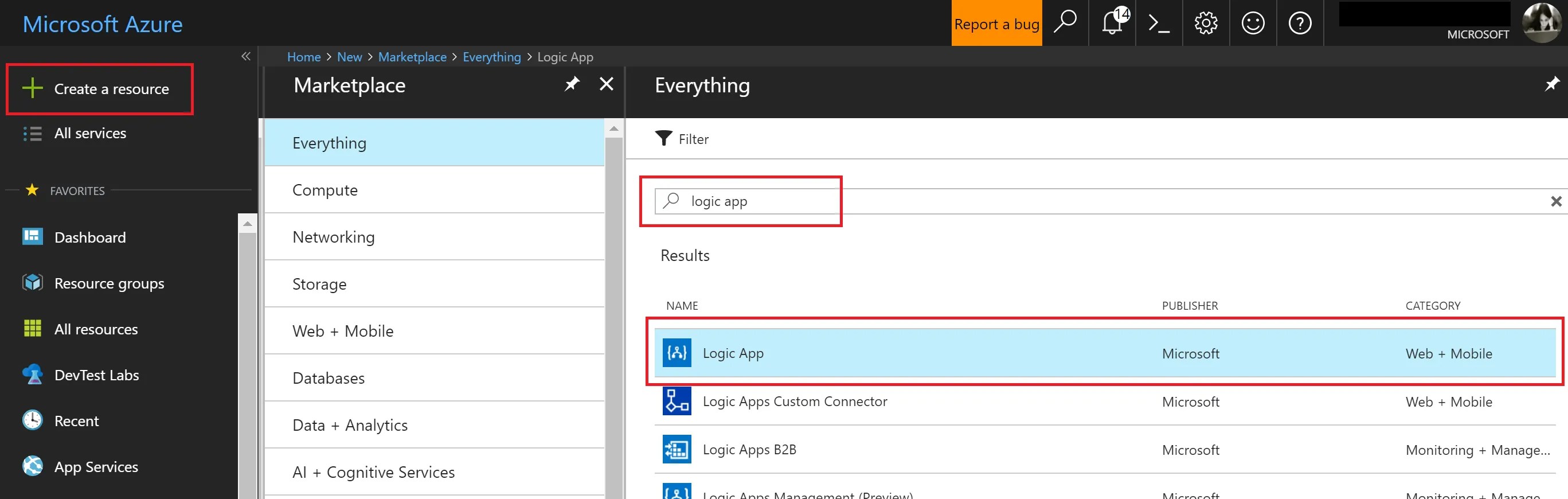Launch Cloud Shell from the top bar
Viewport: 1568px width, 499px height.
coord(1159,23)
